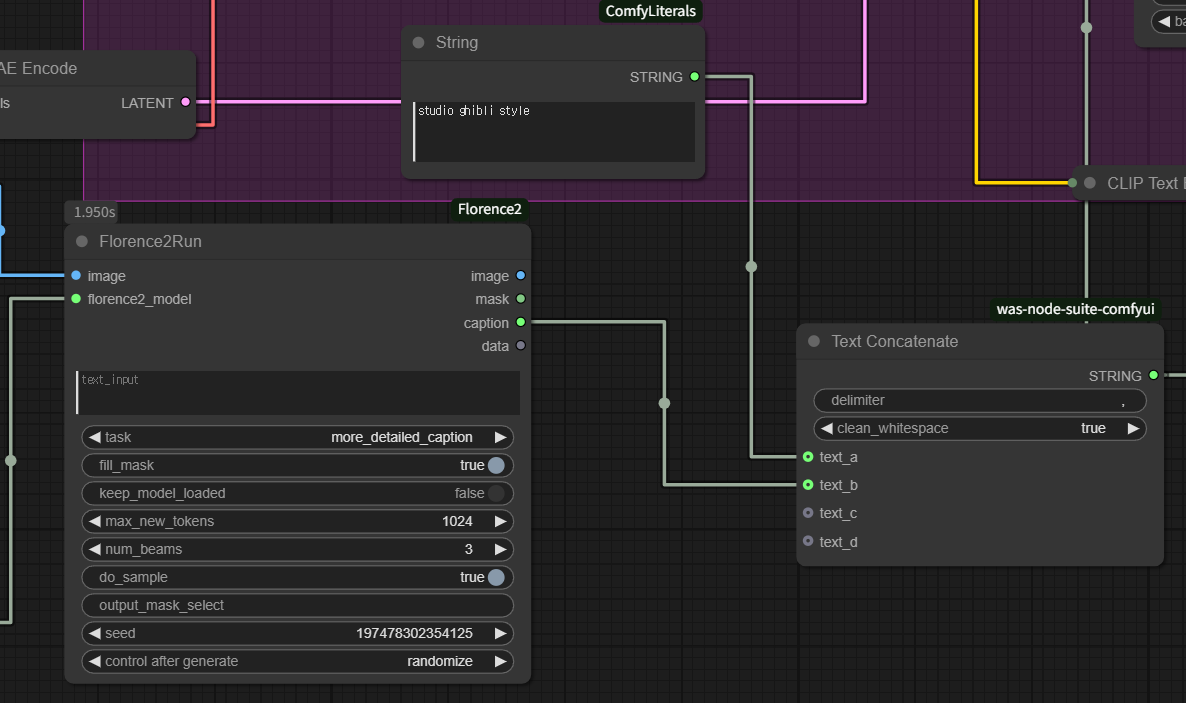Click the ComfyLiterals badge above String node

click(x=650, y=11)
